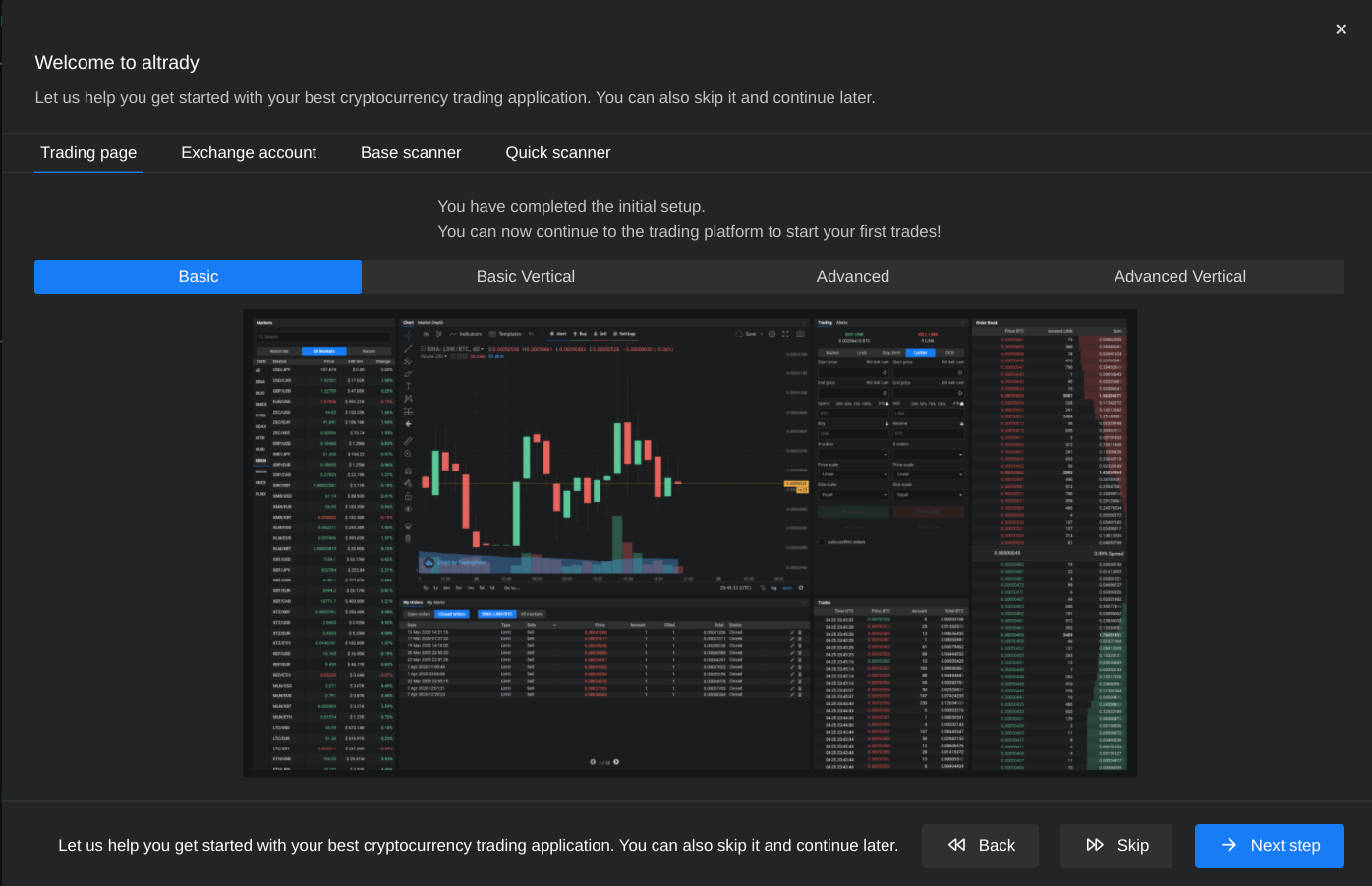Close the welcome dialog with the X
Viewport: 1372px width, 886px height.
(1341, 29)
